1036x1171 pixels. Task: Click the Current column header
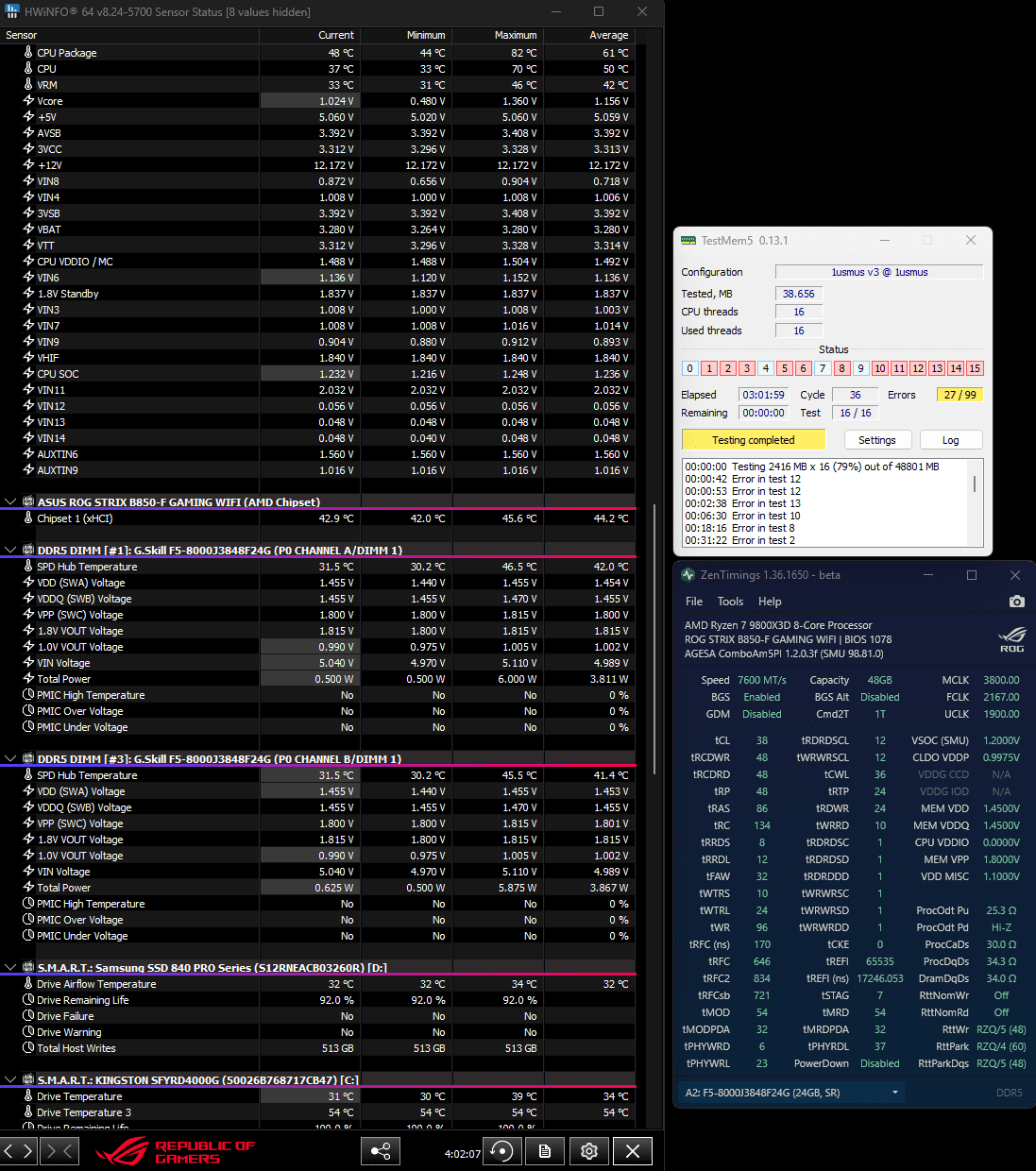(310, 35)
